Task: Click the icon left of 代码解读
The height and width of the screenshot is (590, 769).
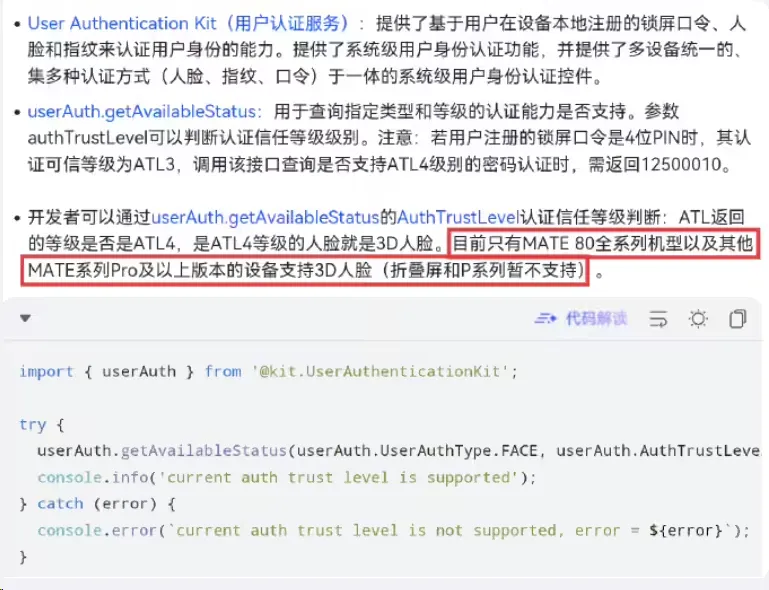Action: coord(545,319)
